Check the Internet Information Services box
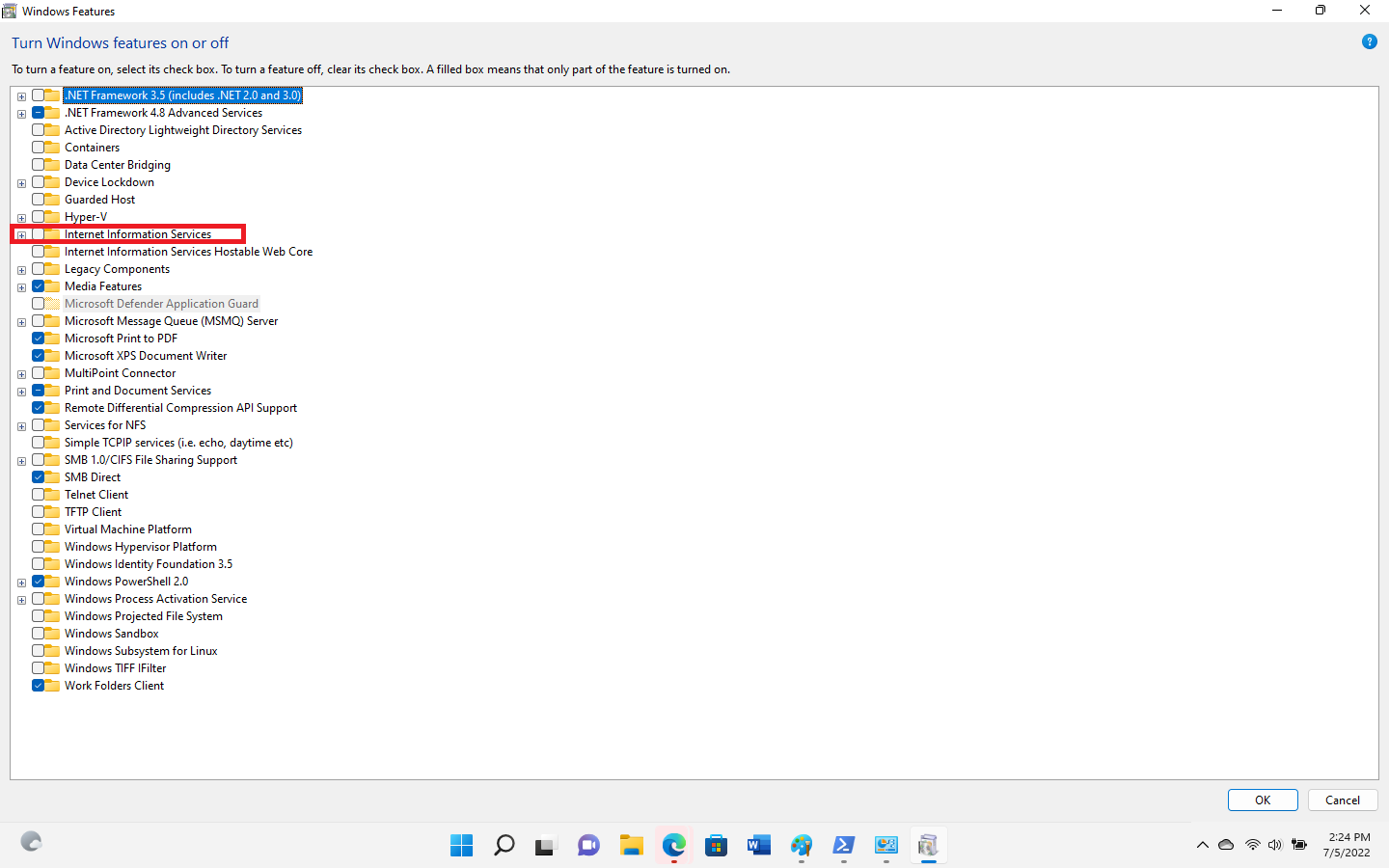This screenshot has height=868, width=1389. point(38,234)
